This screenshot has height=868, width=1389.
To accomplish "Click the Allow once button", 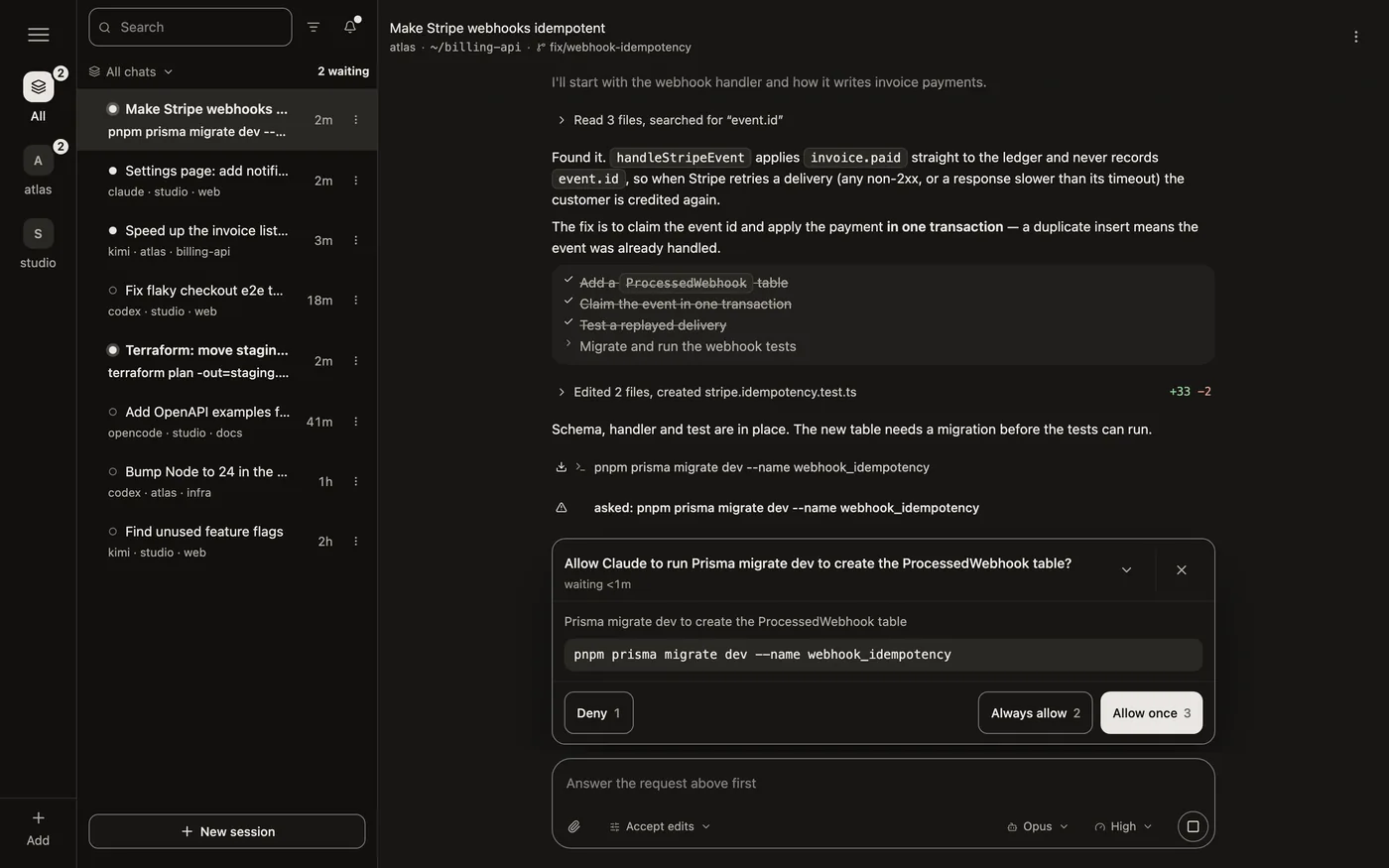I will coord(1151,713).
